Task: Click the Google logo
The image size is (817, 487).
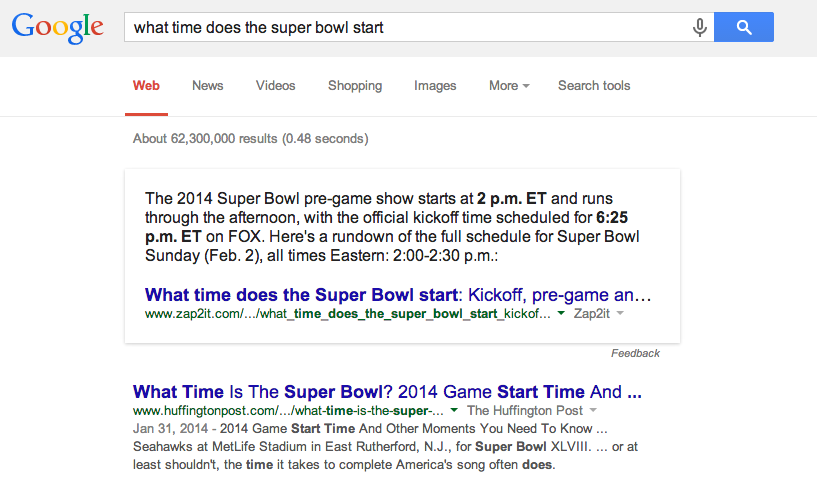Action: tap(58, 28)
